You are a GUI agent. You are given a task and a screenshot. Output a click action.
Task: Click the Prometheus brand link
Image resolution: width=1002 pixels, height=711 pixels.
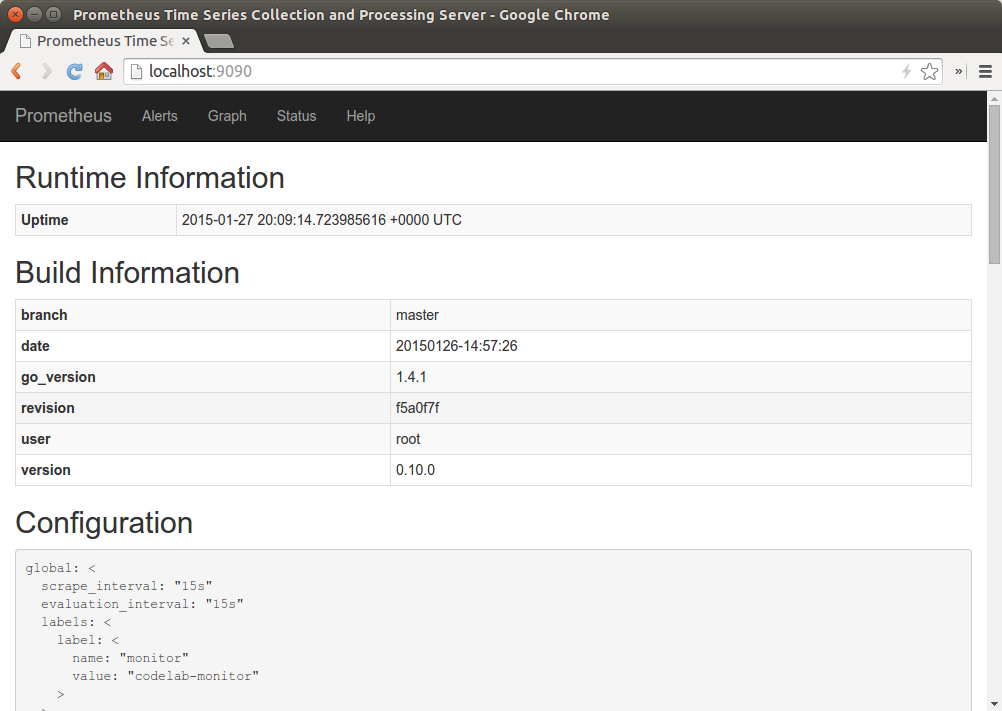tap(63, 116)
